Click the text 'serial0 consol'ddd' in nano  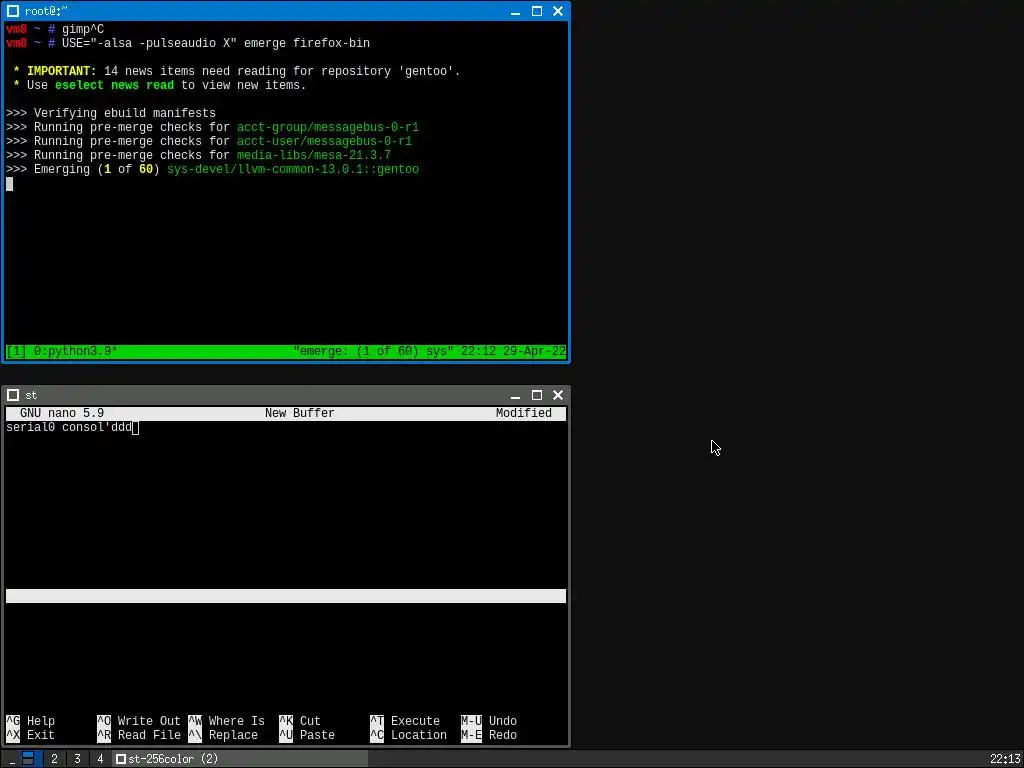[x=69, y=428]
